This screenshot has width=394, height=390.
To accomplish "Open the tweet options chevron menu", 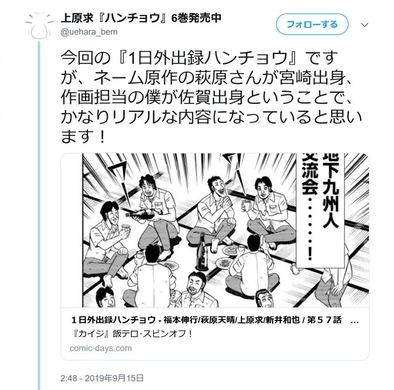I will (x=365, y=25).
